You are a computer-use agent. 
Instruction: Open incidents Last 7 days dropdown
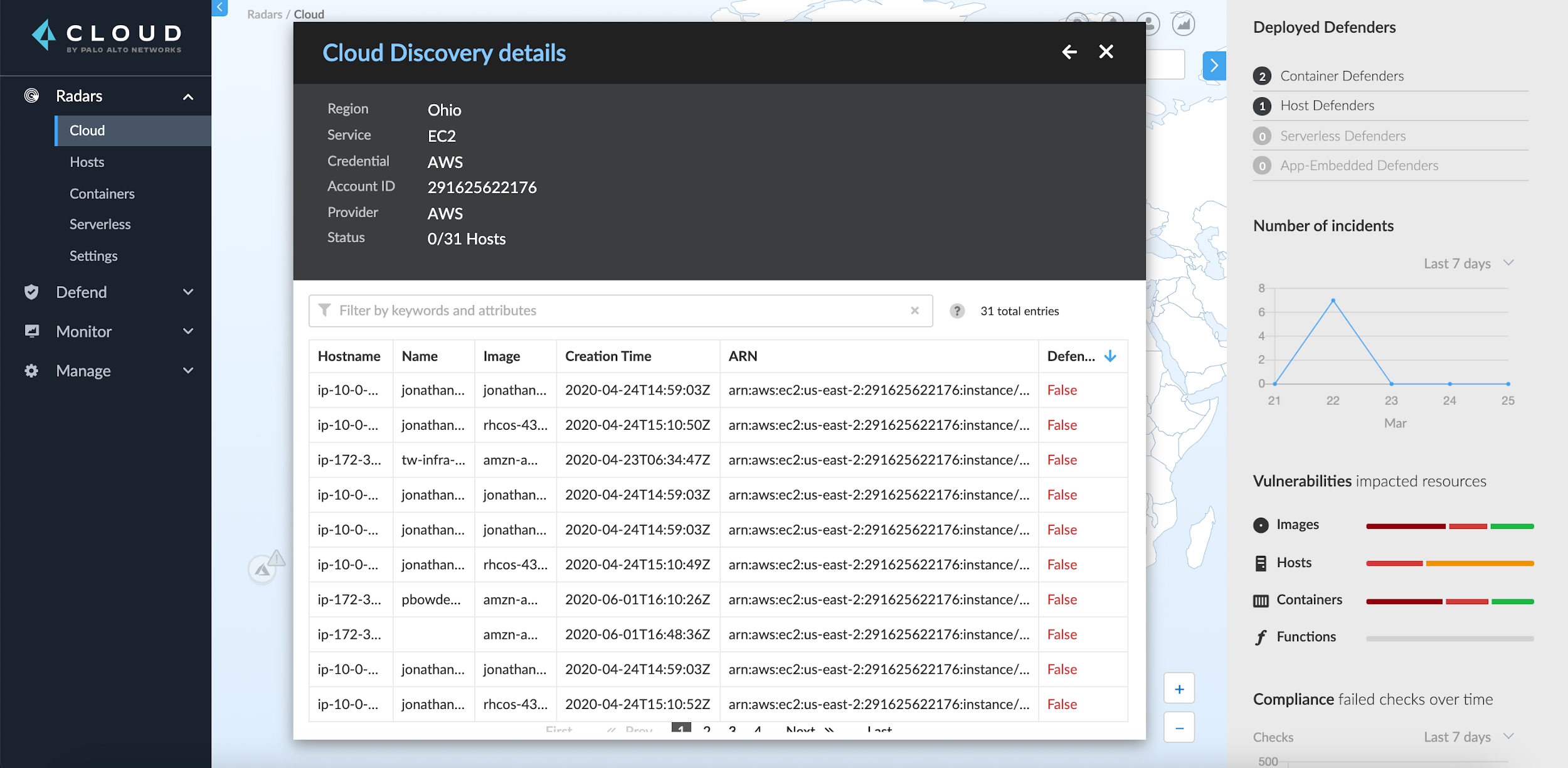[x=1469, y=264]
